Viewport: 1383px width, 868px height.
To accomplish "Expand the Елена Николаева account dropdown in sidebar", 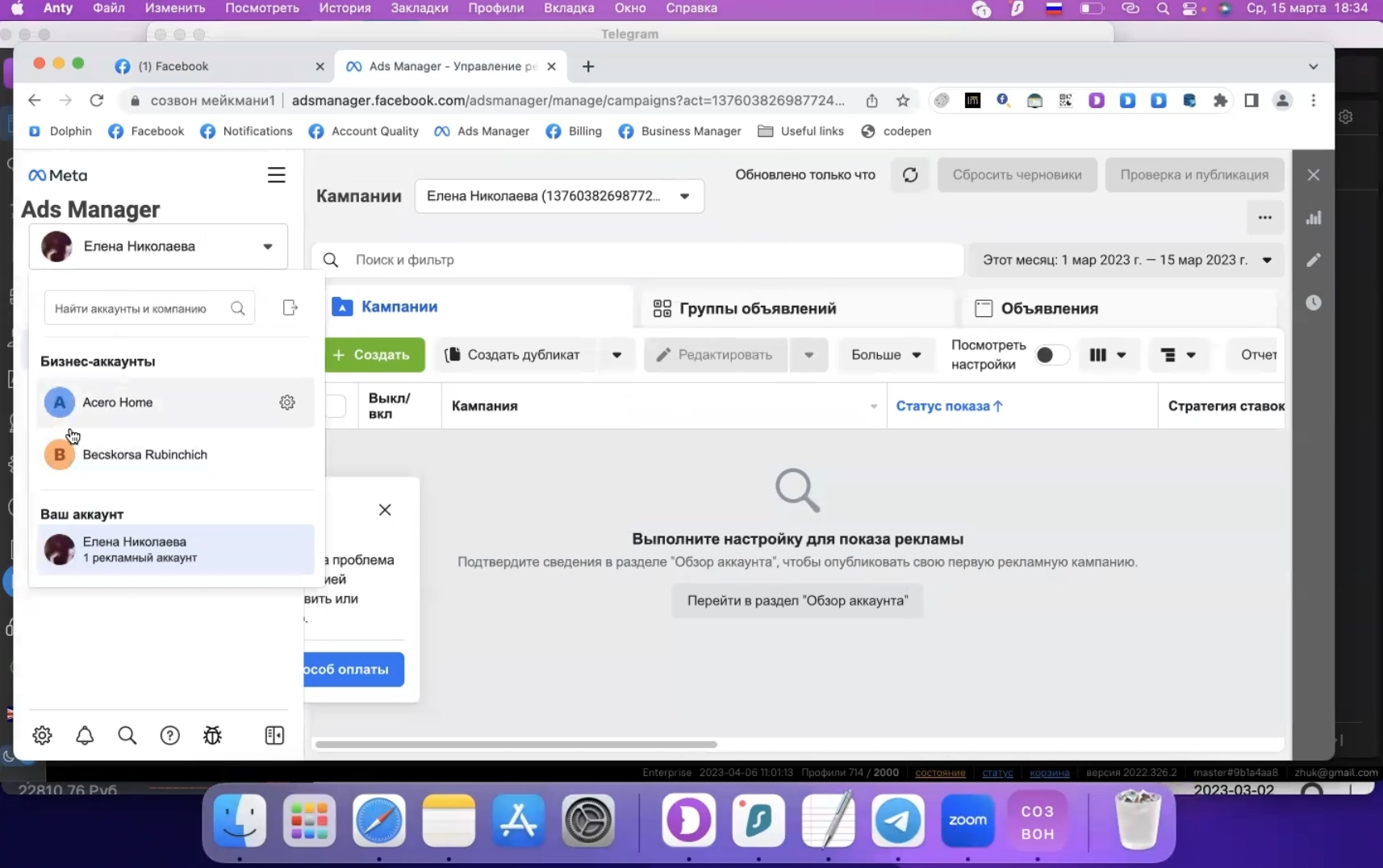I will [x=158, y=246].
